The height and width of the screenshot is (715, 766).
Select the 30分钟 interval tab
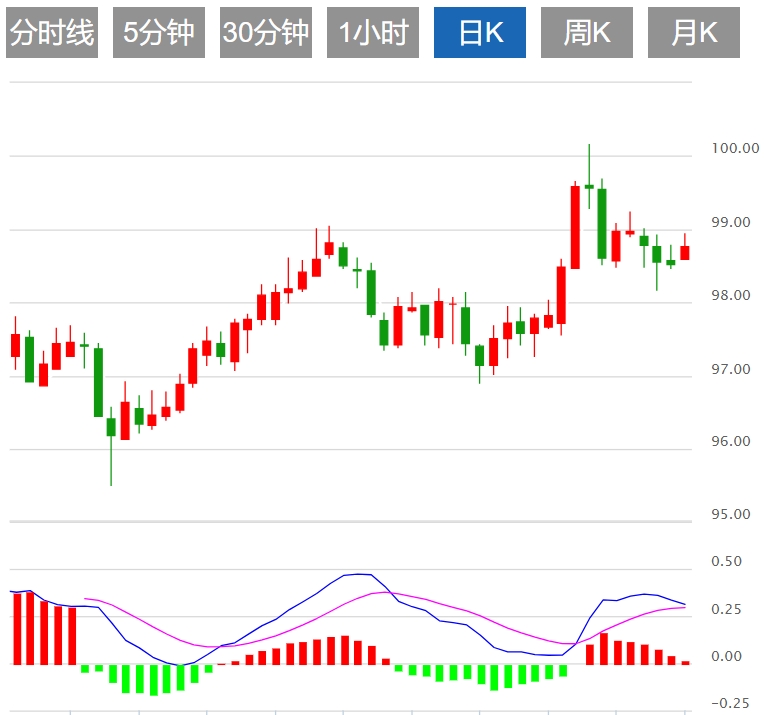point(266,32)
